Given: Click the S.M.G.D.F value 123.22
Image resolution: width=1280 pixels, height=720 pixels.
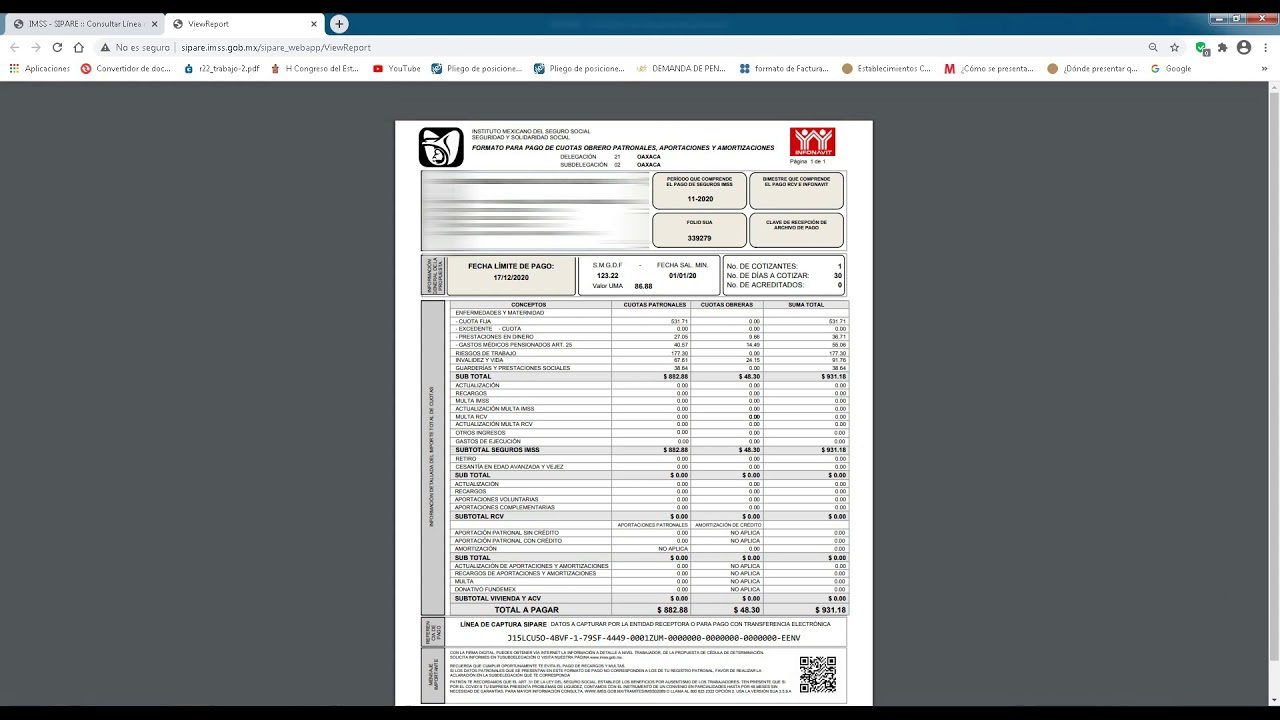Looking at the screenshot, I should 607,275.
